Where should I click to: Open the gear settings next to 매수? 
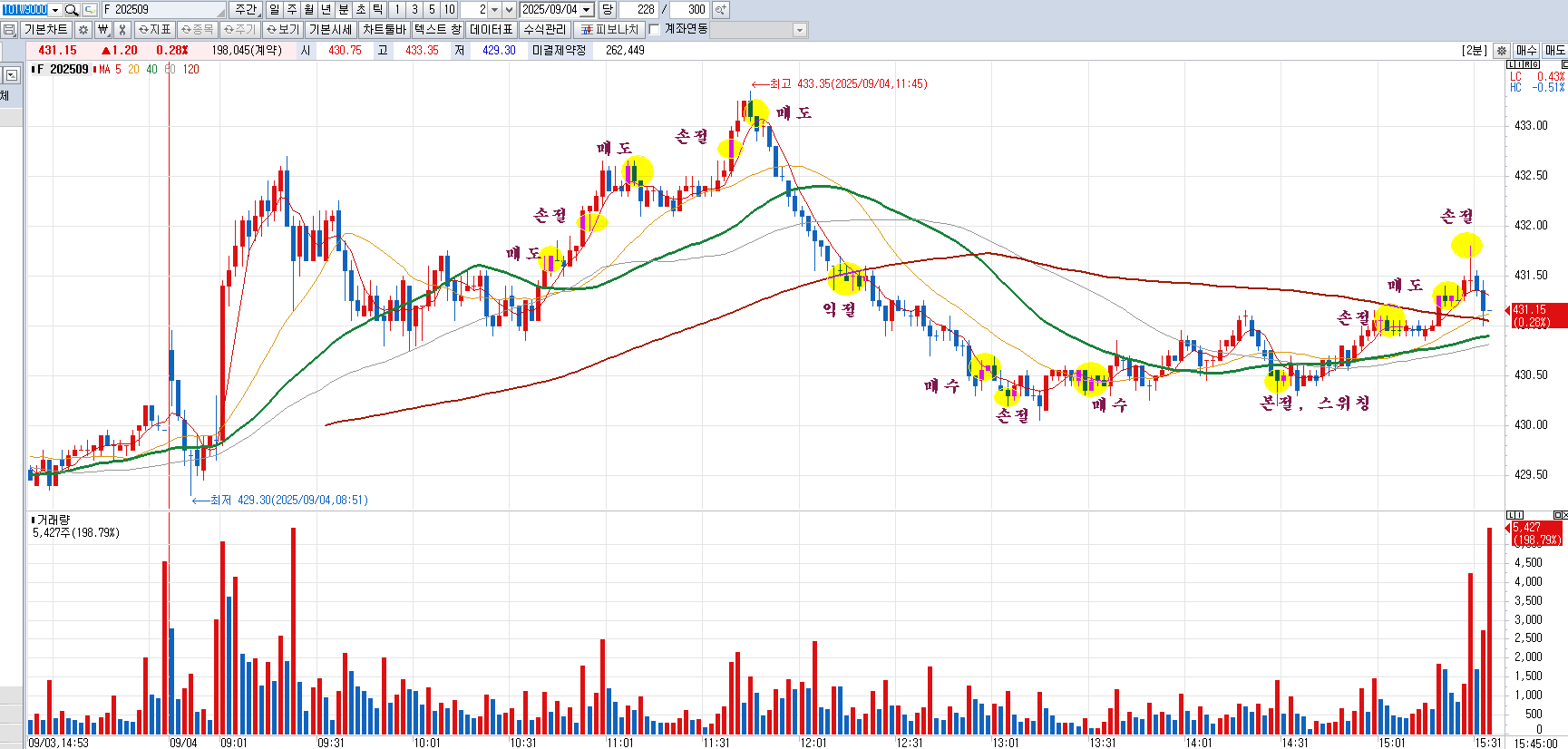coord(1502,51)
